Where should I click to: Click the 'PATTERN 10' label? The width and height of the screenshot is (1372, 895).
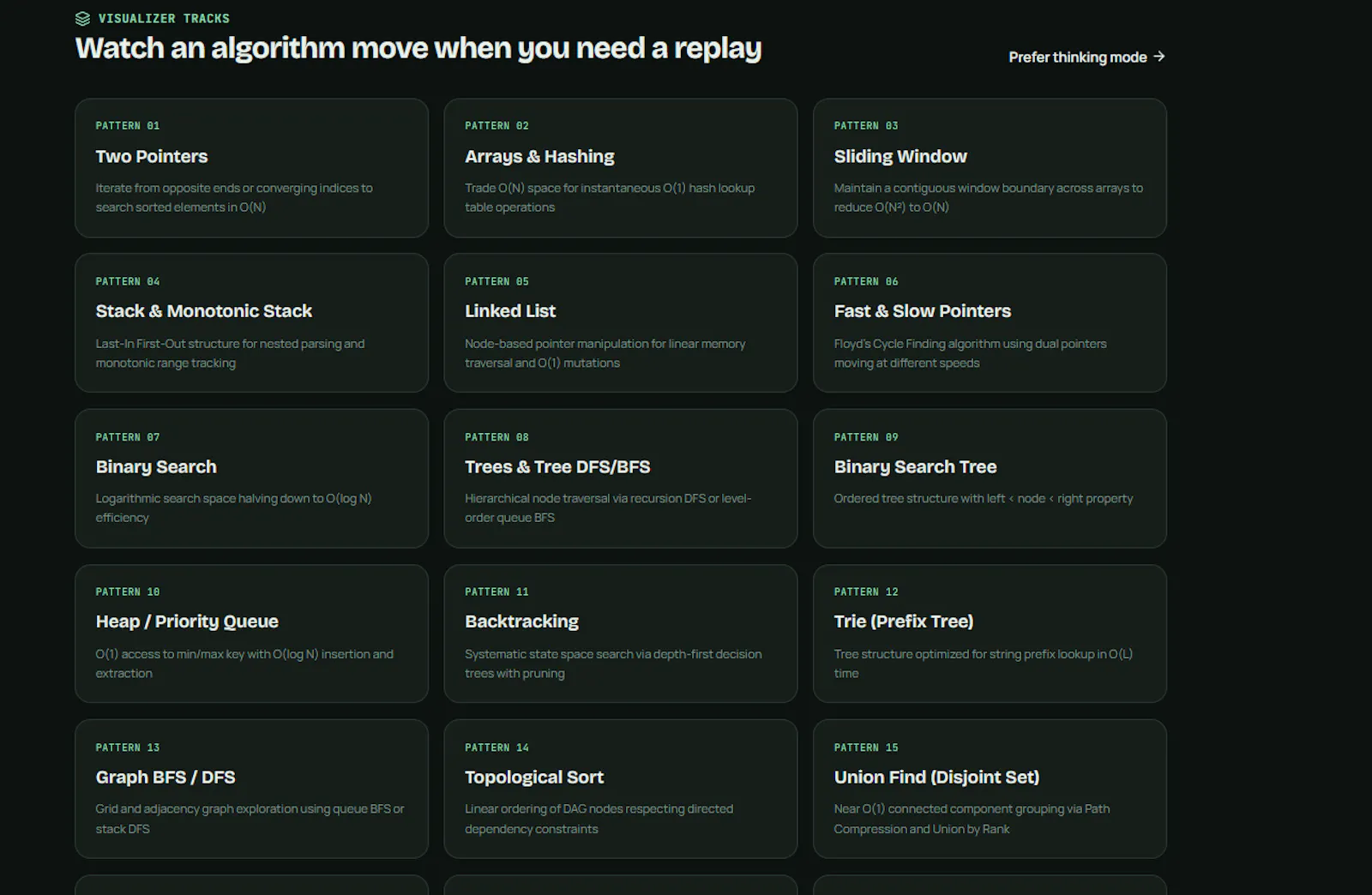click(x=128, y=592)
